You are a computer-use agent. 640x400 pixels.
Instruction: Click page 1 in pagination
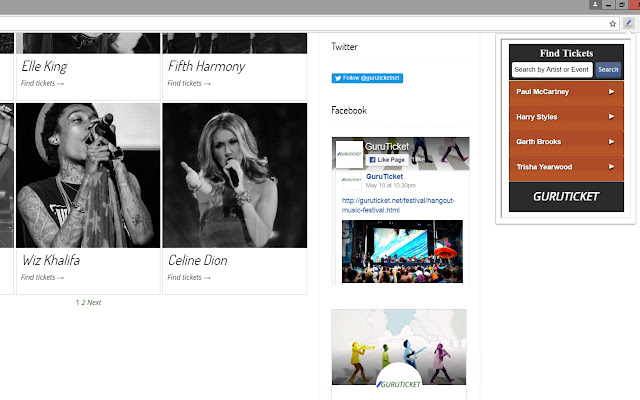tap(78, 302)
